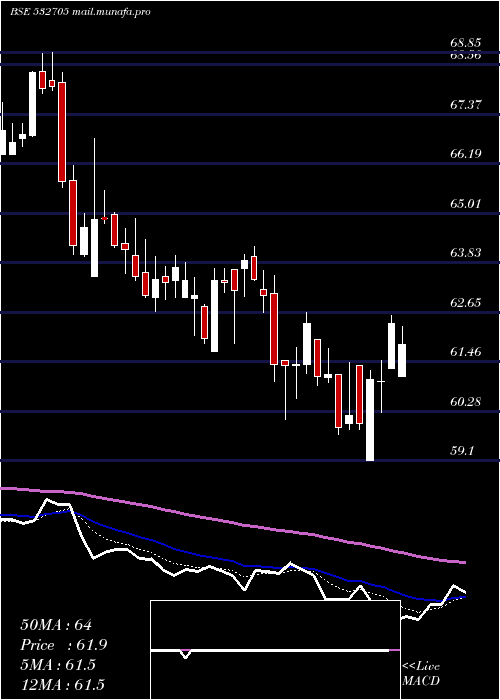Click the 67.37 price level label
This screenshot has height=700, width=500.
466,105
